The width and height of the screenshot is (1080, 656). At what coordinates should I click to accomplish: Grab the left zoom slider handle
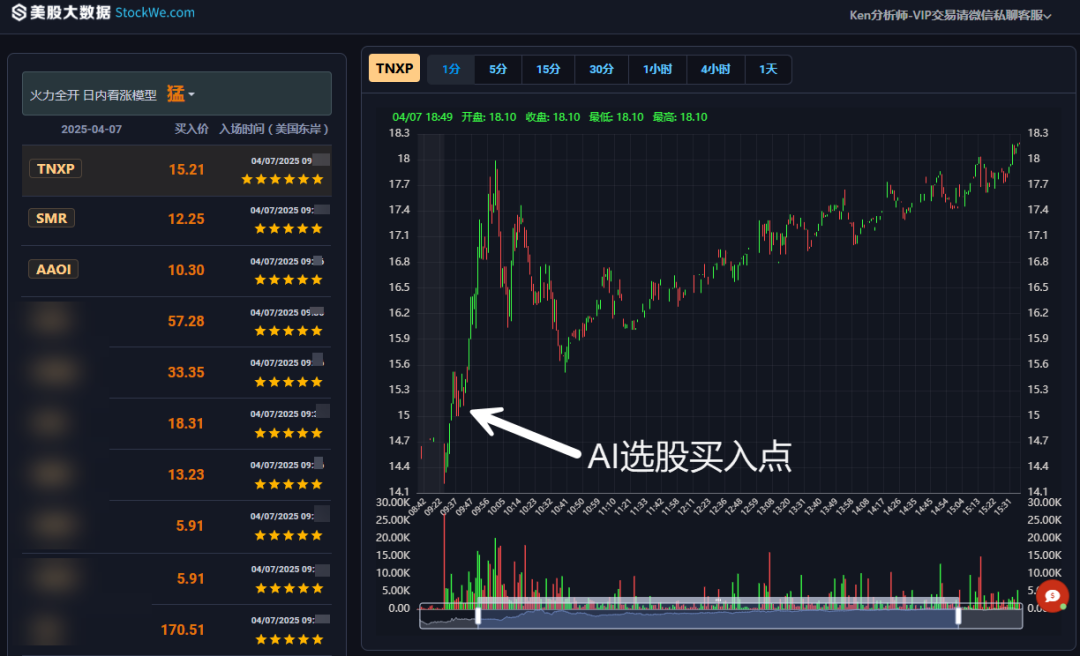pyautogui.click(x=478, y=617)
